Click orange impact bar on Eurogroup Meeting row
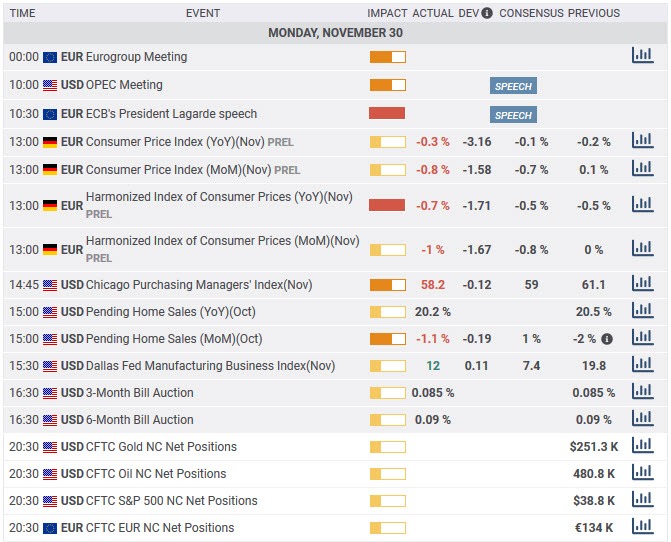Image resolution: width=671 pixels, height=542 pixels. (388, 57)
